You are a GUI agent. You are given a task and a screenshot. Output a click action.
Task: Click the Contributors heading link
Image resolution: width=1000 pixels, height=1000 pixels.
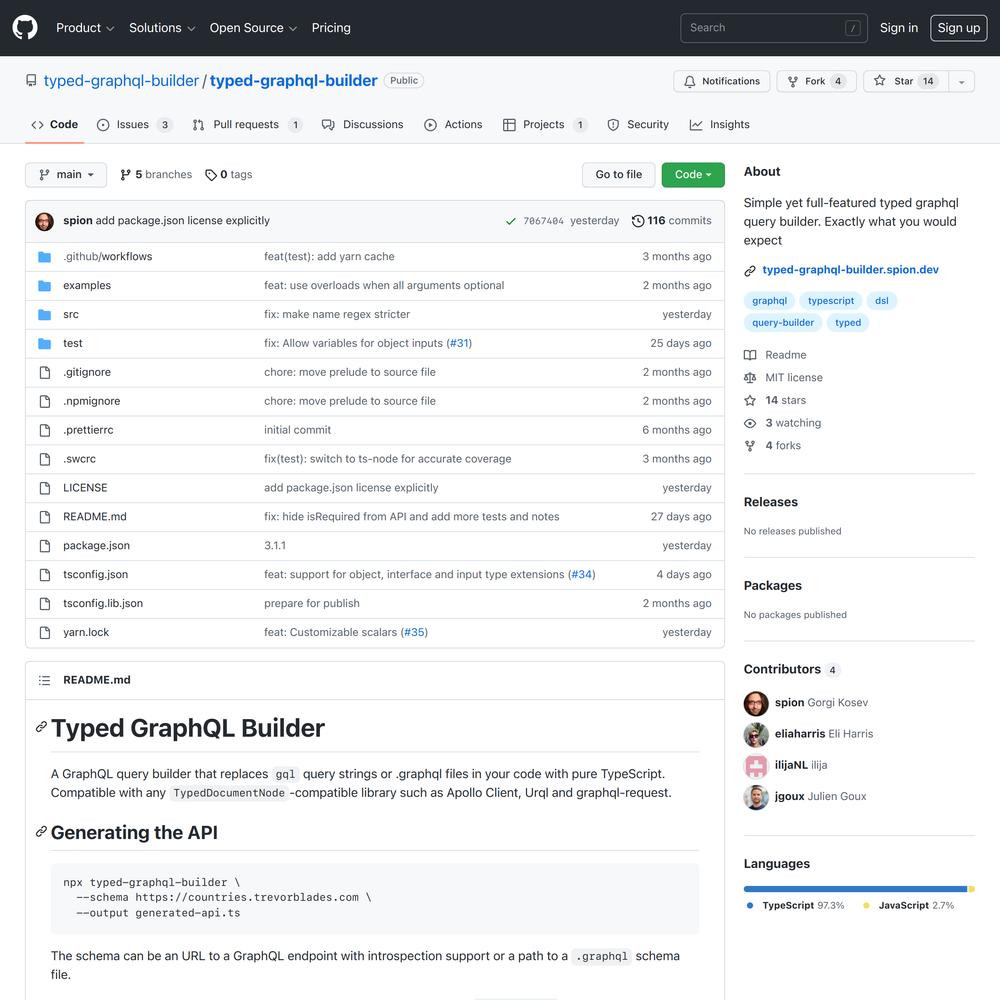coord(782,670)
